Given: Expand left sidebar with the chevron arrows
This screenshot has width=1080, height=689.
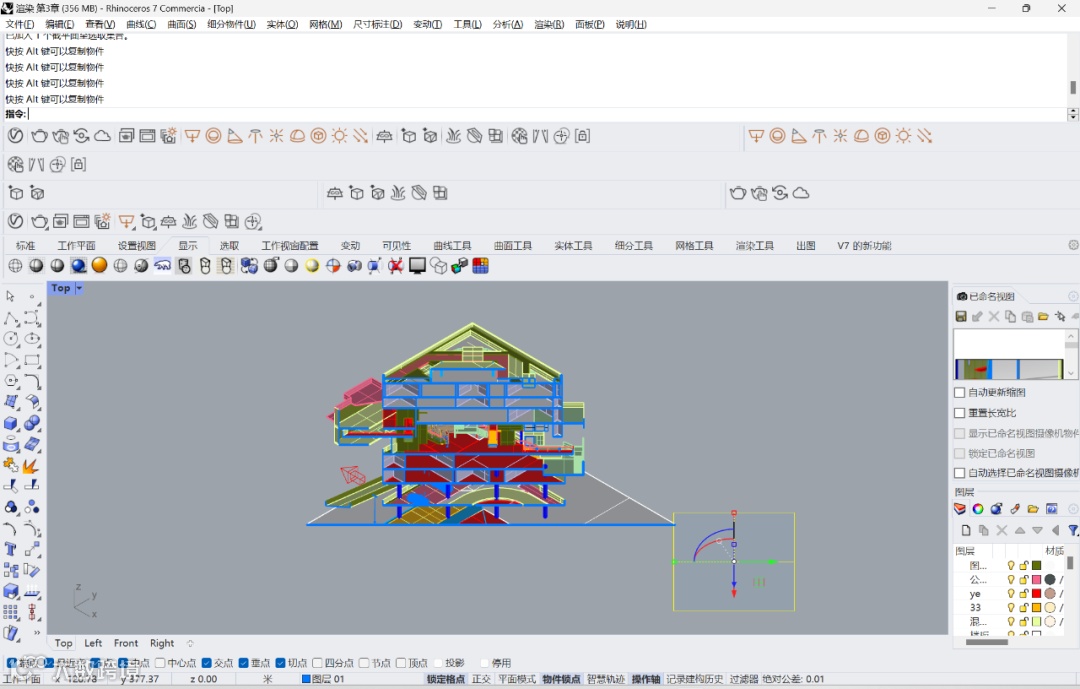Looking at the screenshot, I should point(37,633).
